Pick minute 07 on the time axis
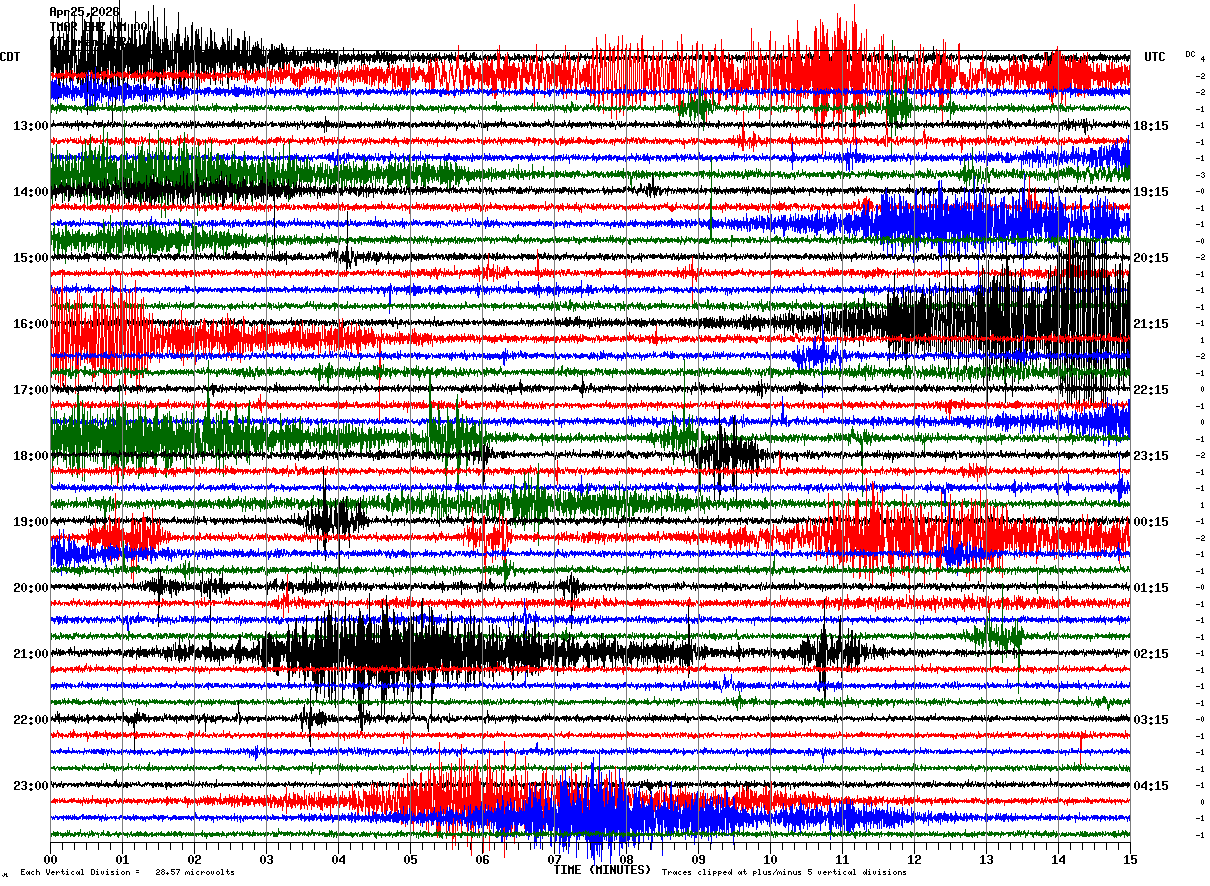The height and width of the screenshot is (886, 1210). [x=554, y=859]
